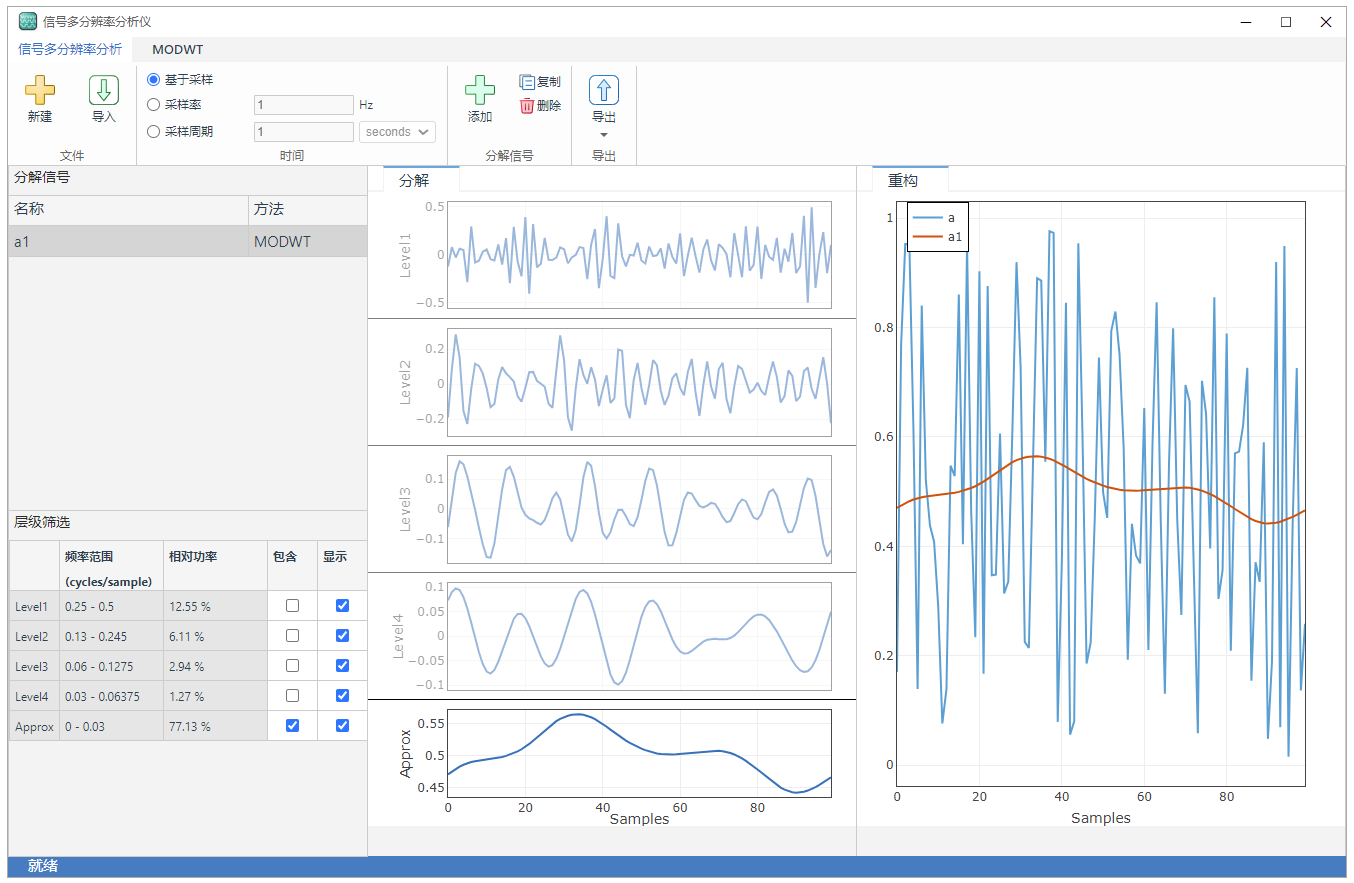Uncheck the 显示 box for Level4
The width and height of the screenshot is (1354, 883).
(x=343, y=696)
